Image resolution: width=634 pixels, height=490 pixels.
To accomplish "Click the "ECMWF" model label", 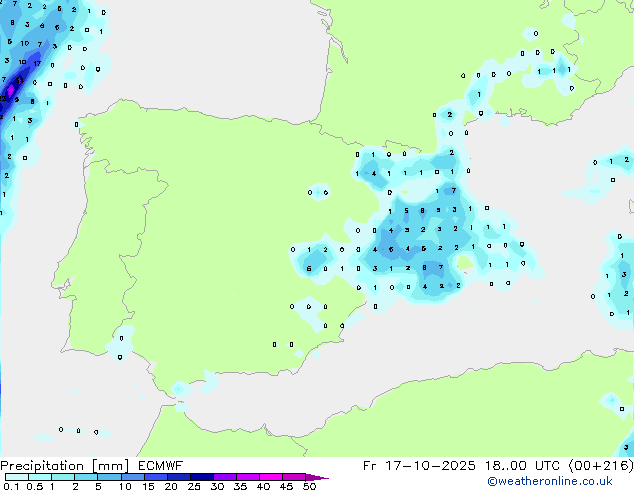I will pos(161,465).
